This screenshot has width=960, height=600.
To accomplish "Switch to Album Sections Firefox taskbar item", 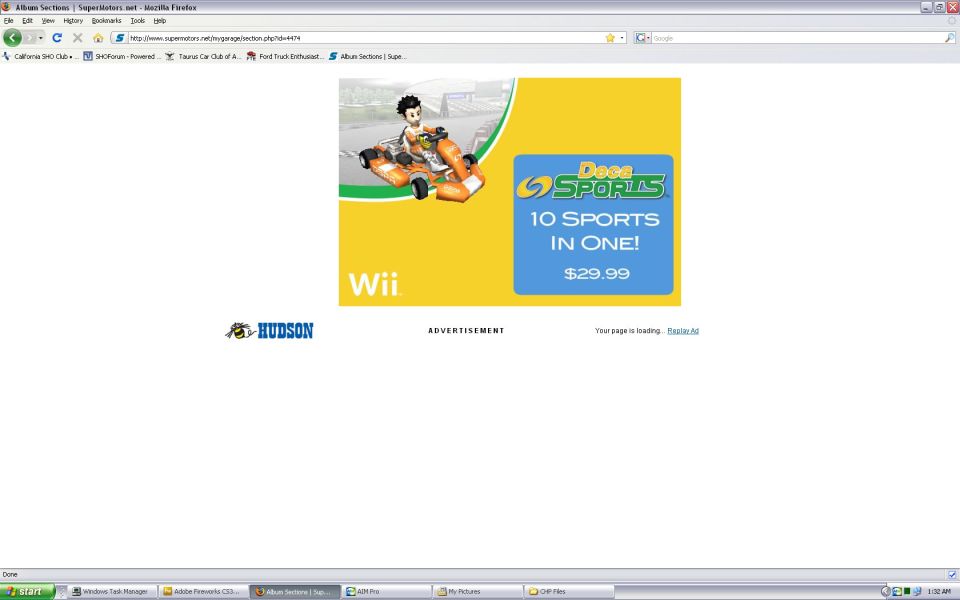I will coord(294,591).
